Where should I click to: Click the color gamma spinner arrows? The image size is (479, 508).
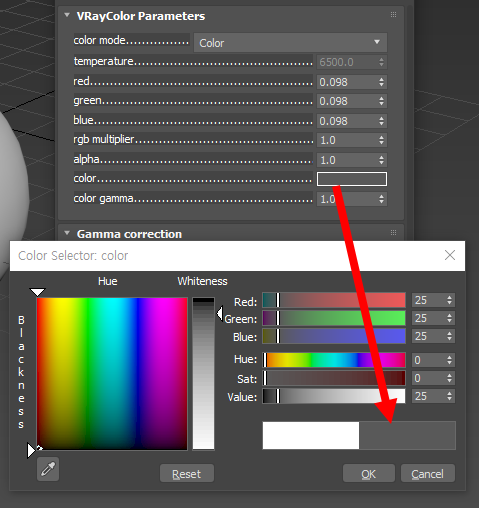click(x=381, y=199)
